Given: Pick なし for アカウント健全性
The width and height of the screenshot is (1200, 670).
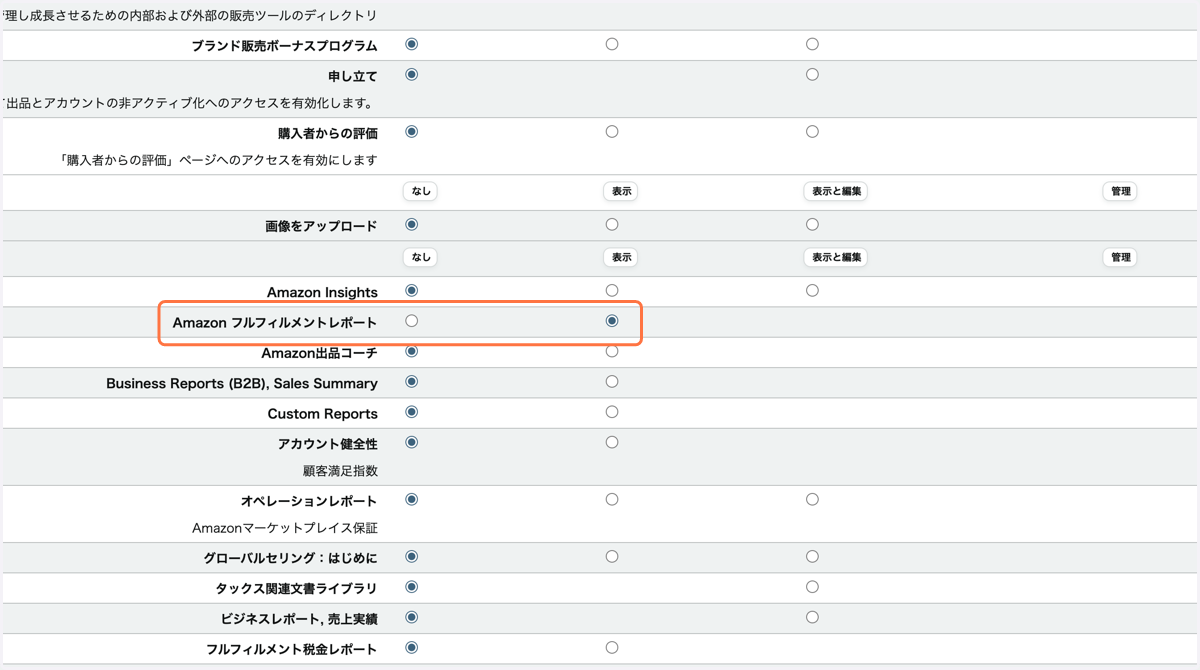Looking at the screenshot, I should pos(411,442).
